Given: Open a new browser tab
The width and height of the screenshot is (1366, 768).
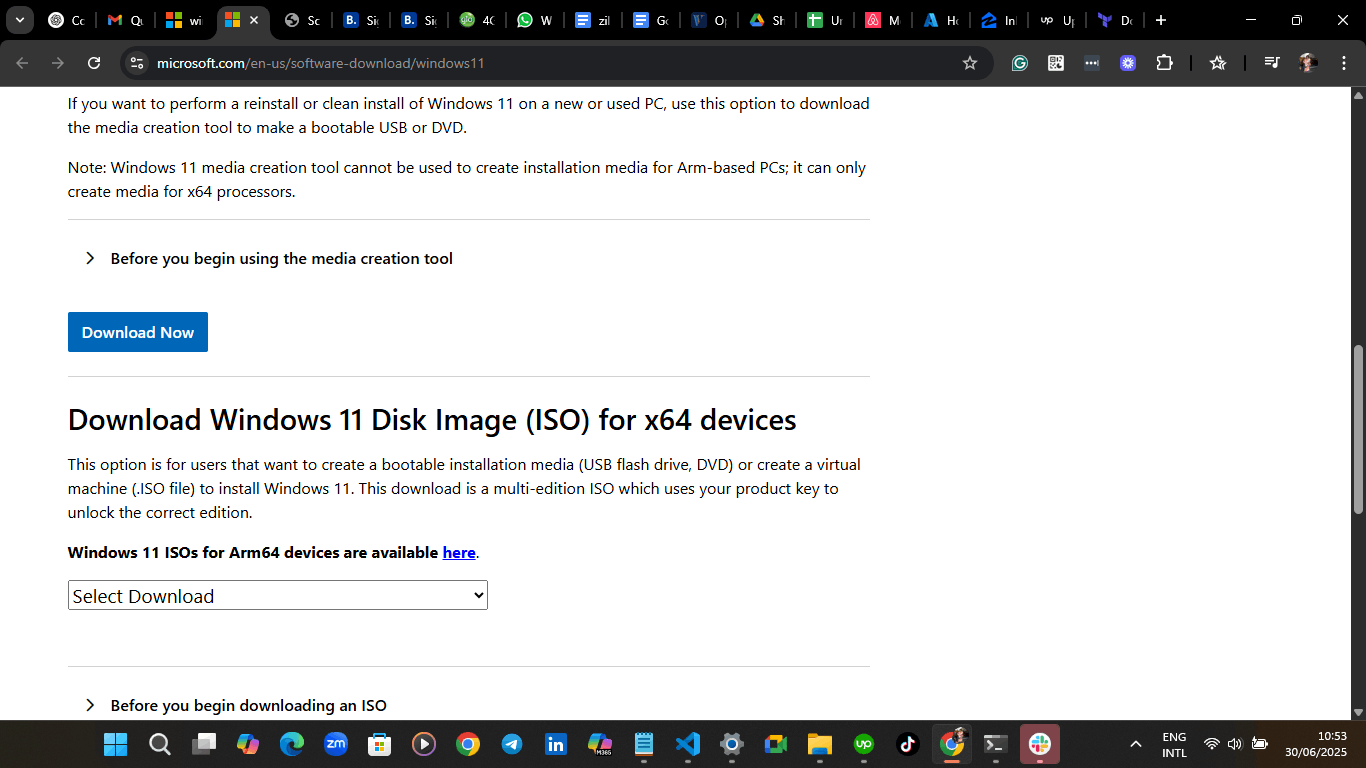Looking at the screenshot, I should [1161, 20].
